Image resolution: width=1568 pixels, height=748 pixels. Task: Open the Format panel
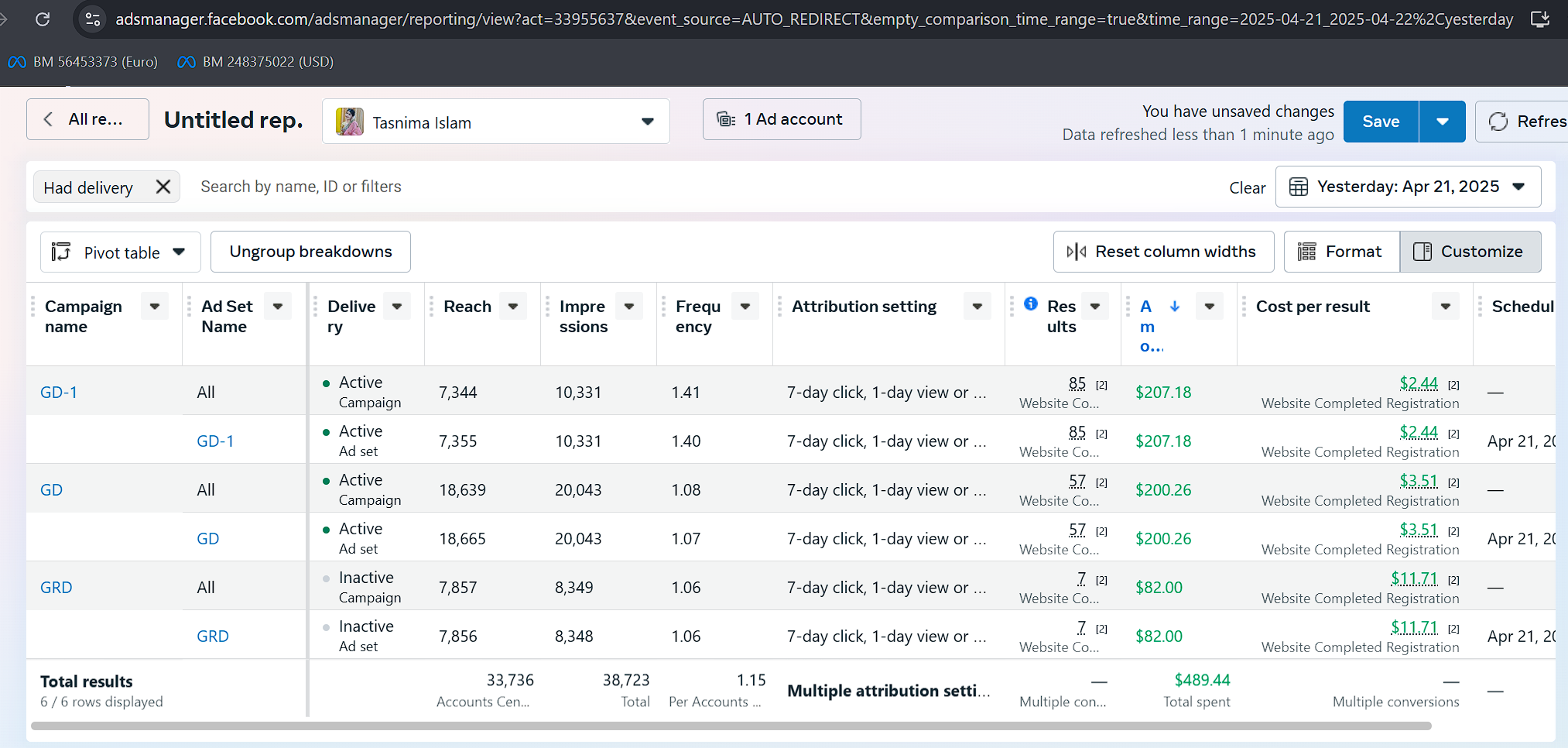[x=1341, y=252]
